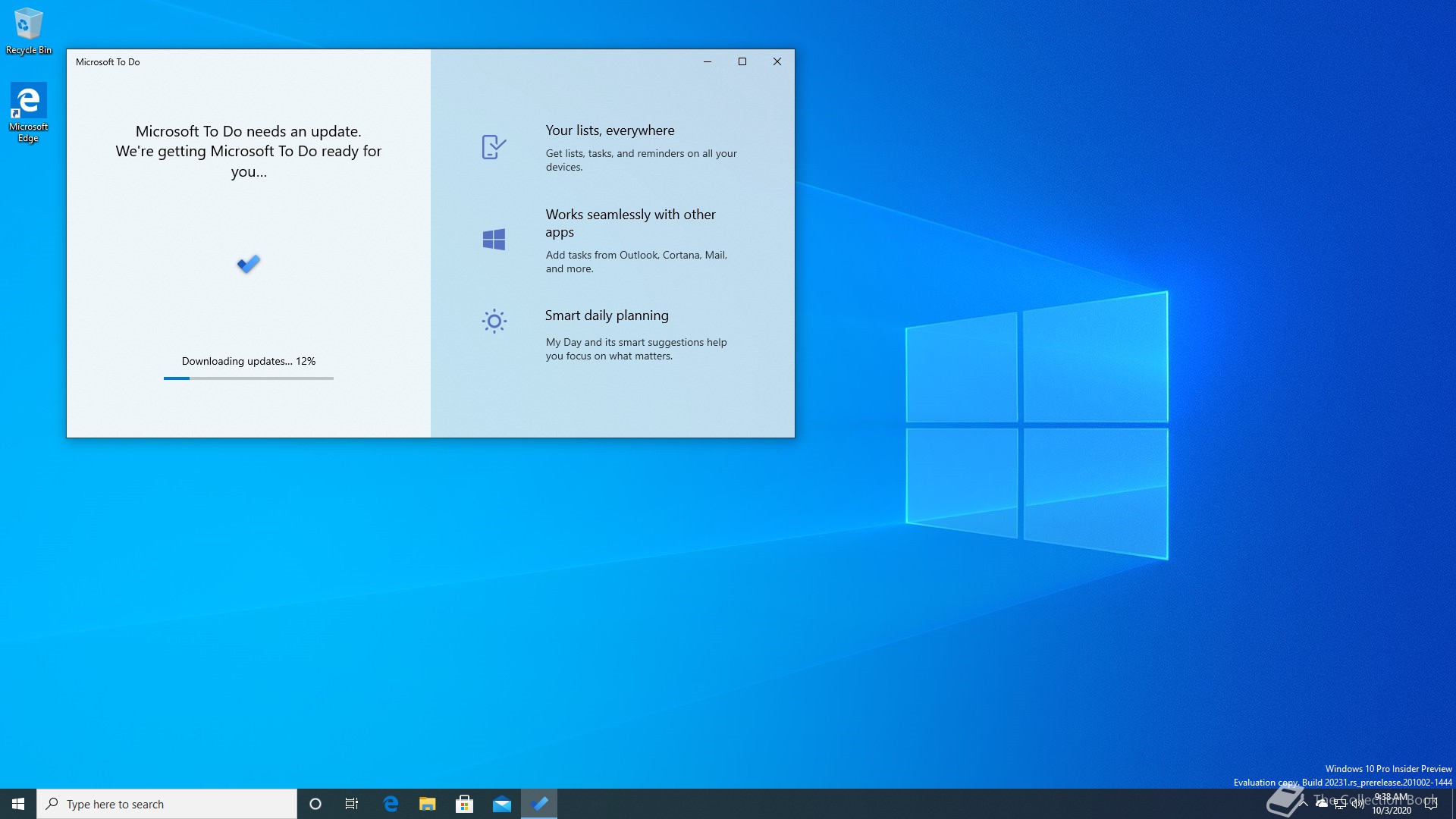
Task: Click 'Get lists, tasks, and reminders' text
Action: coord(641,160)
